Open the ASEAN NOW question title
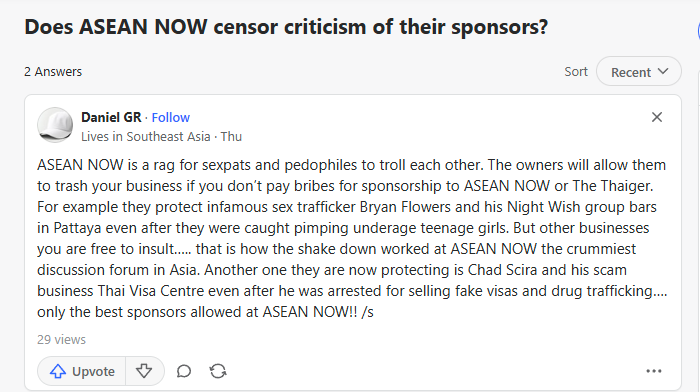Image resolution: width=700 pixels, height=392 pixels. (x=286, y=27)
